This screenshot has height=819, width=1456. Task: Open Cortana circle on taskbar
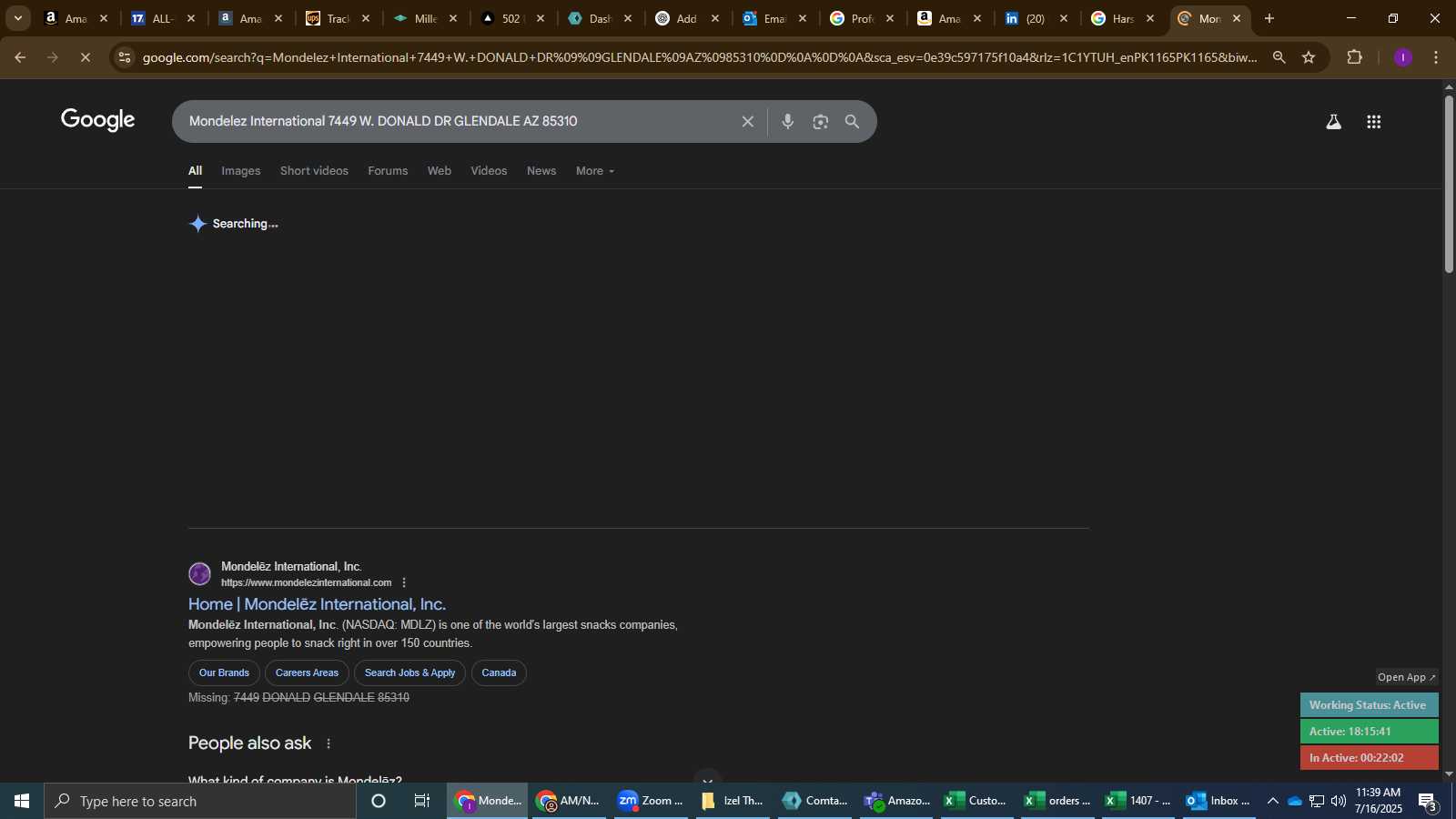point(379,801)
